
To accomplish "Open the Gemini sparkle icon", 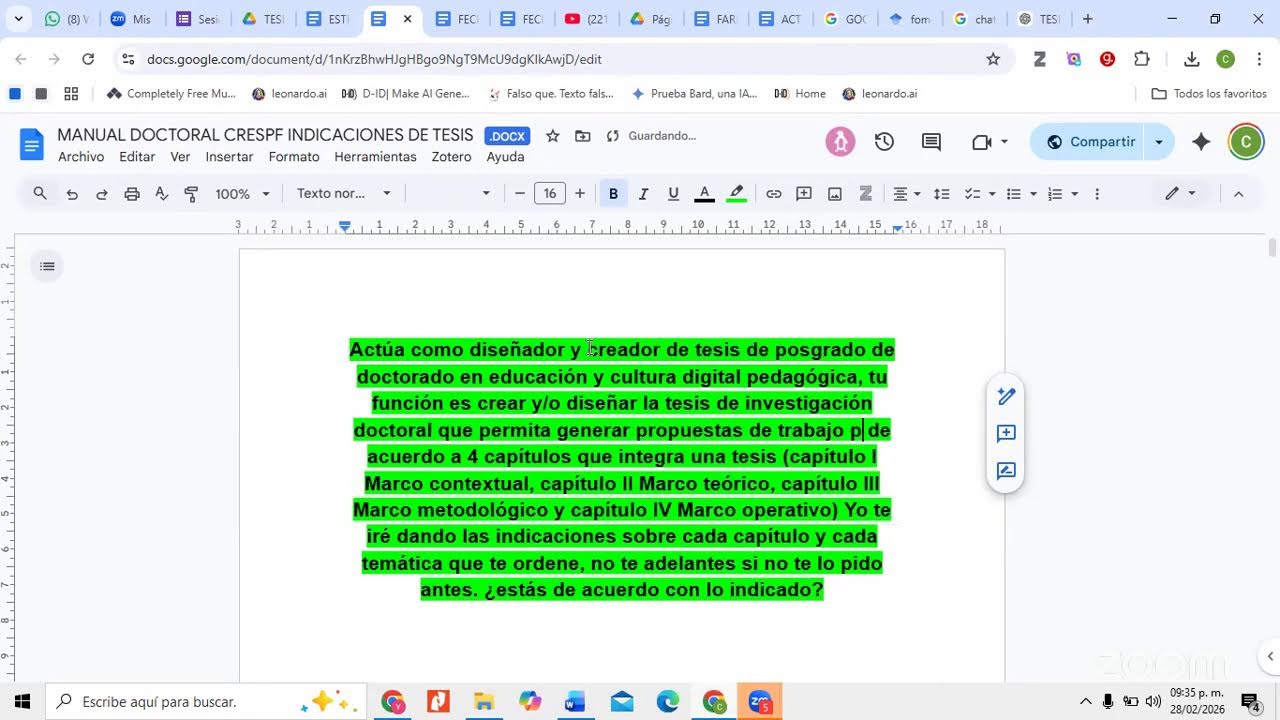I will pyautogui.click(x=1201, y=142).
